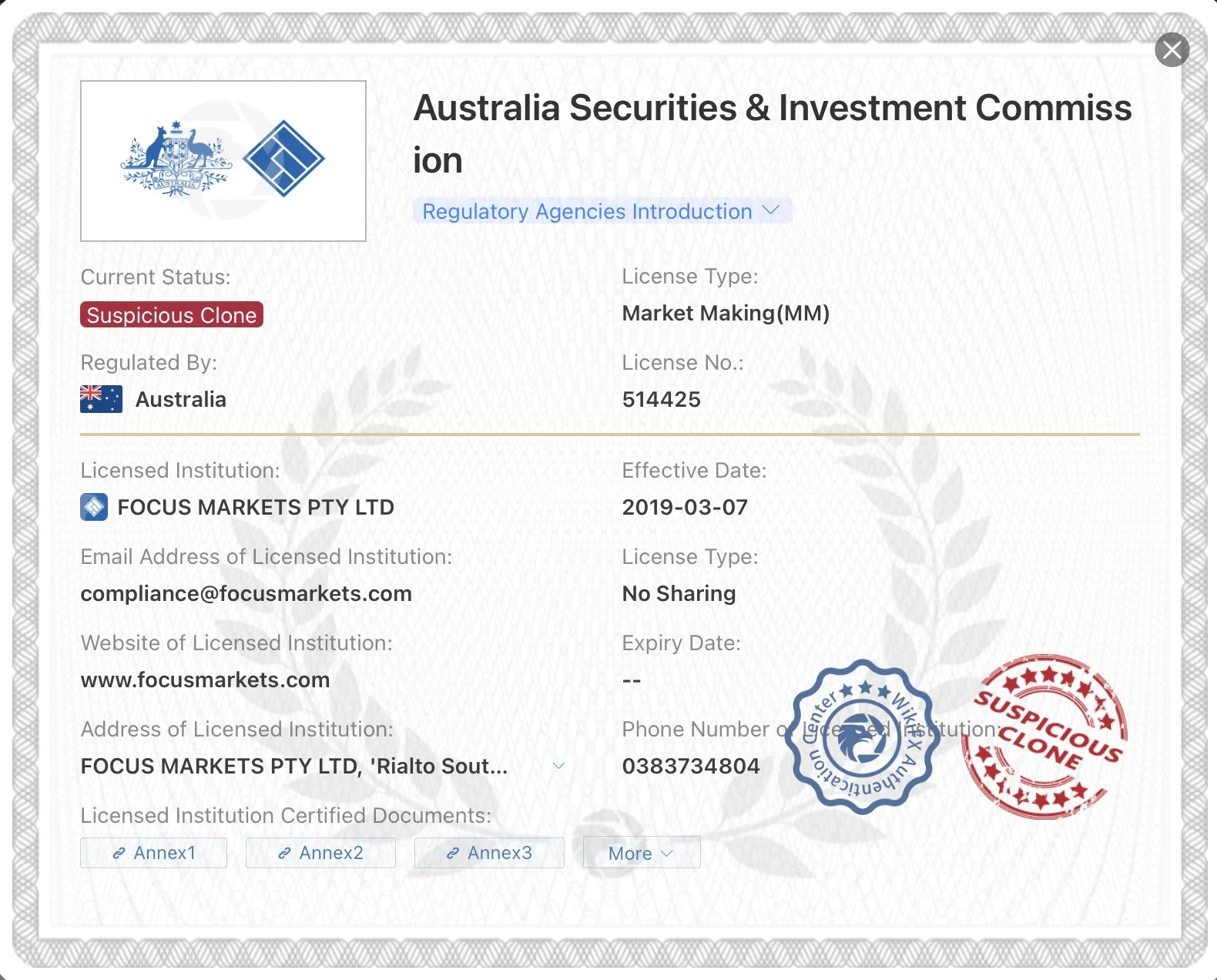This screenshot has width=1217, height=980.
Task: Expand the More documents dropdown
Action: [642, 853]
